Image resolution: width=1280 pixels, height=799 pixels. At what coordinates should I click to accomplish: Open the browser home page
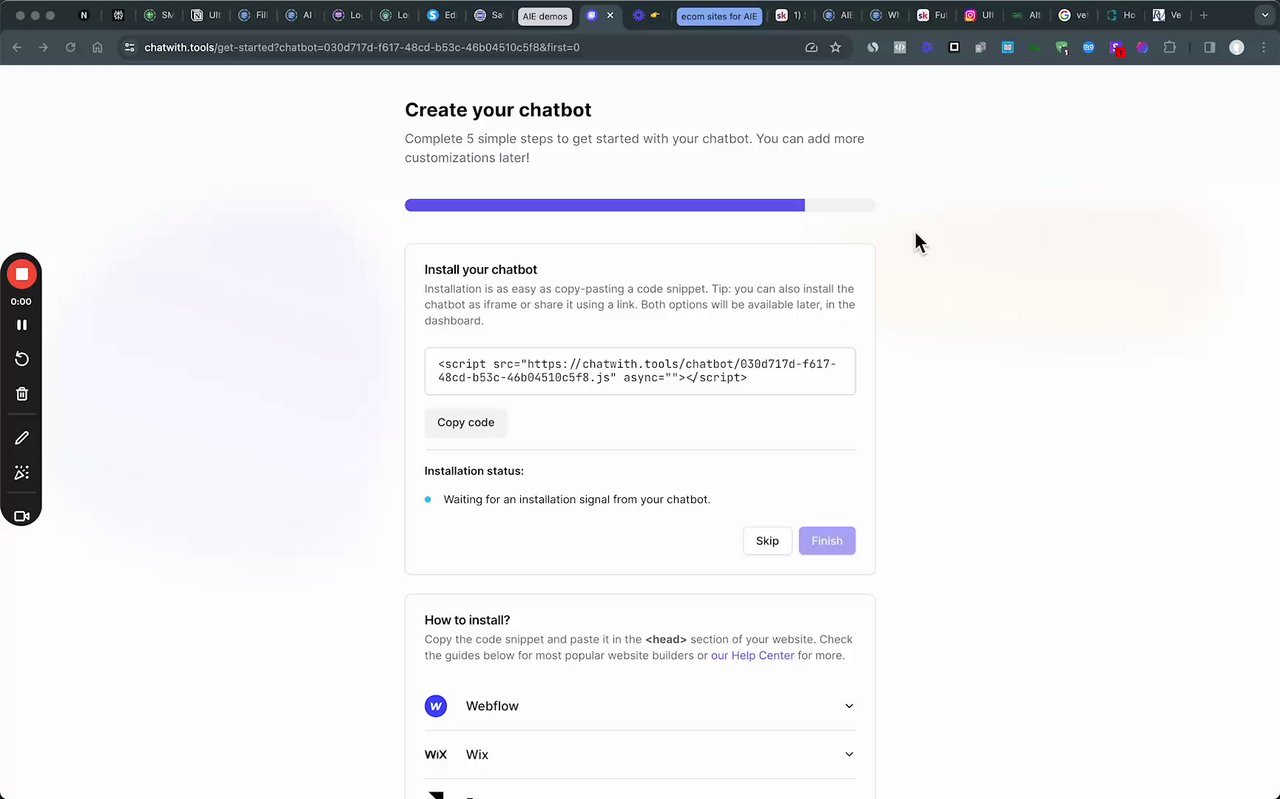(x=97, y=47)
